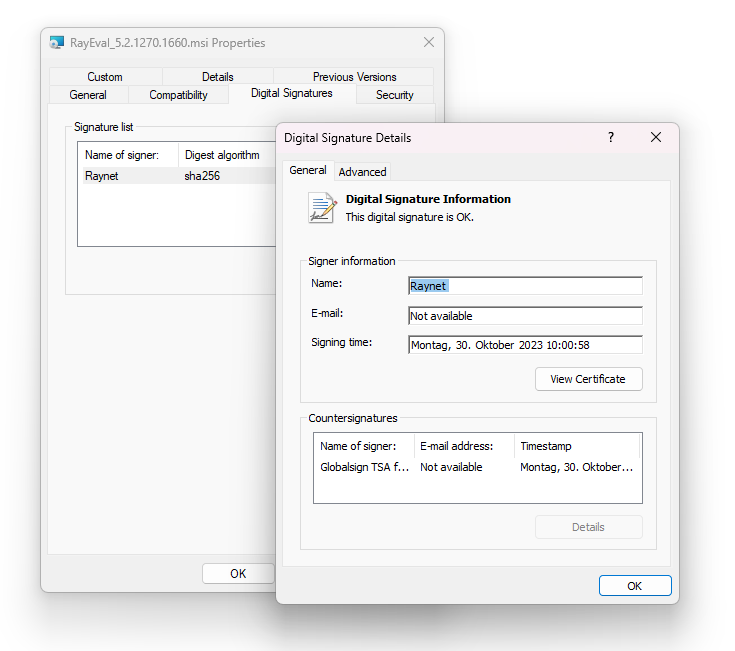This screenshot has width=735, height=651.
Task: Click the digital signature certificate icon
Action: 321,207
